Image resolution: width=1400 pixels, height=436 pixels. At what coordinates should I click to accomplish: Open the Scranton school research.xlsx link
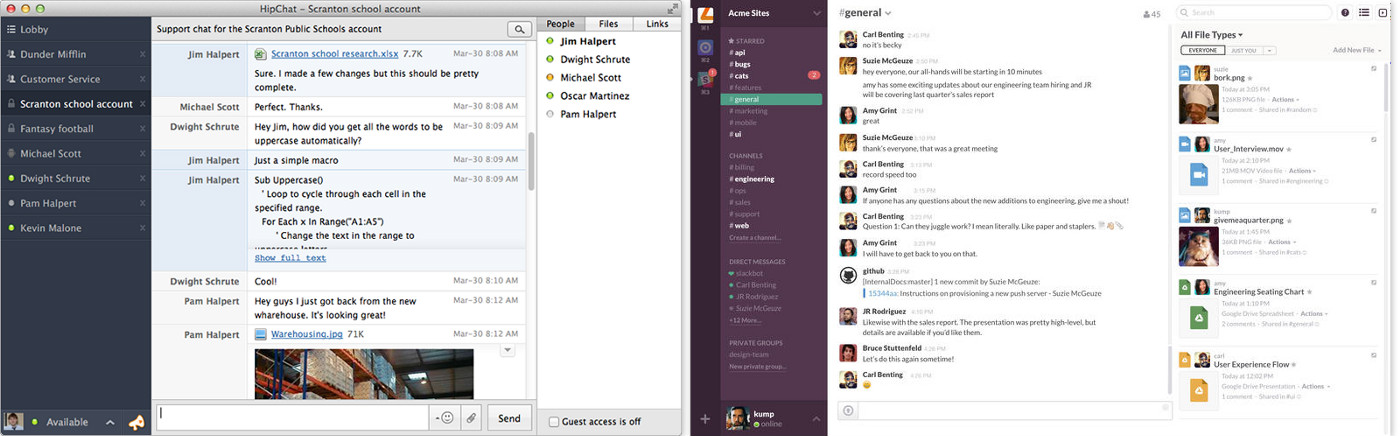335,55
